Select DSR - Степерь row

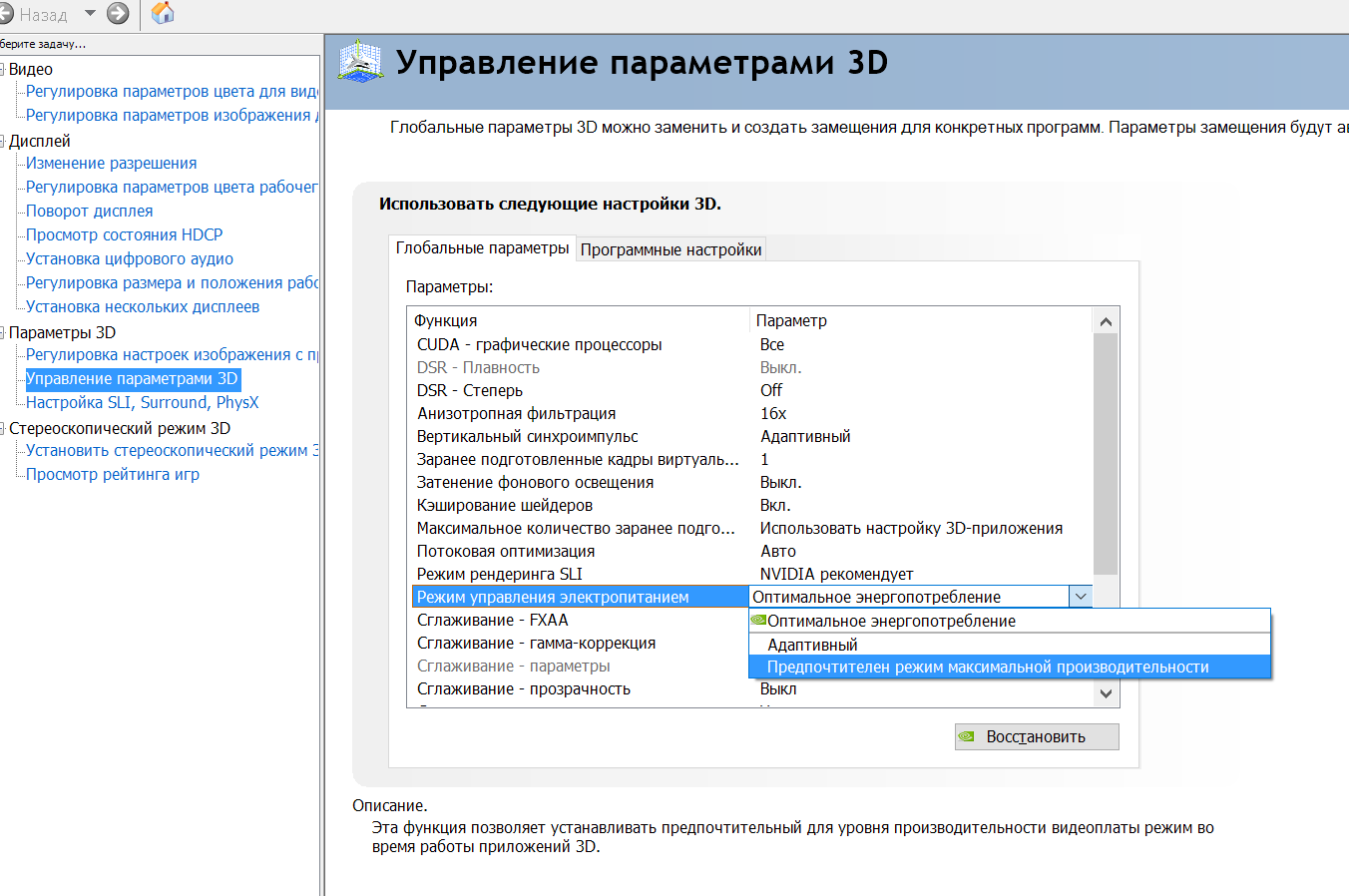(x=750, y=391)
